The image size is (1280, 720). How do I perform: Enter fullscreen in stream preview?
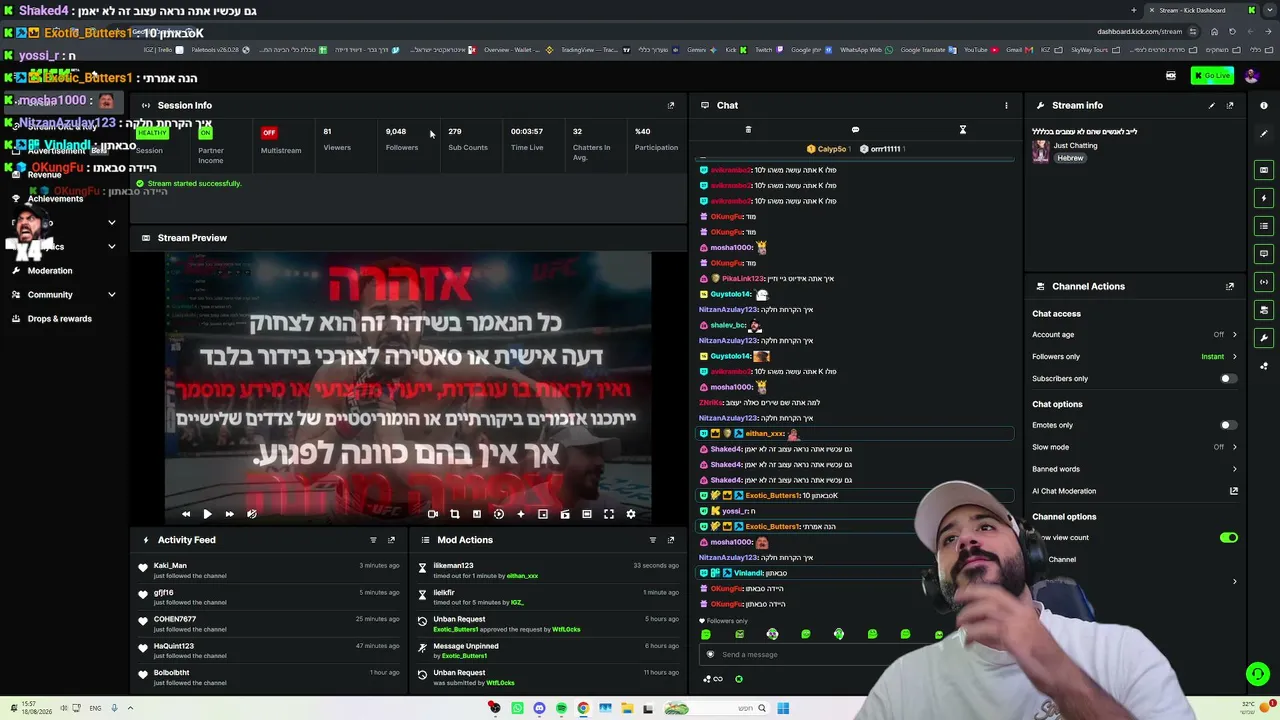coord(609,514)
